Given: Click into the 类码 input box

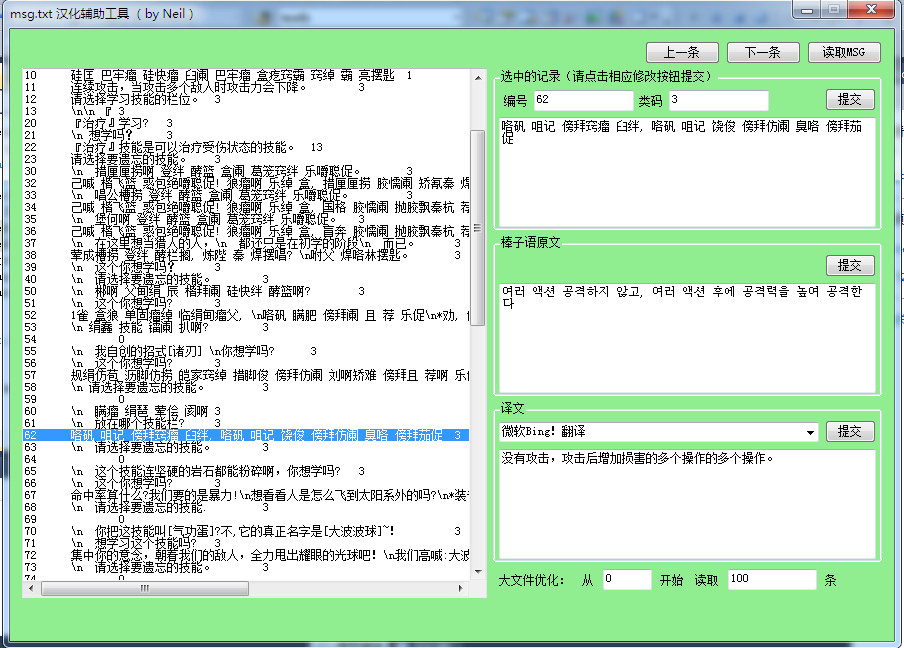Looking at the screenshot, I should (718, 100).
